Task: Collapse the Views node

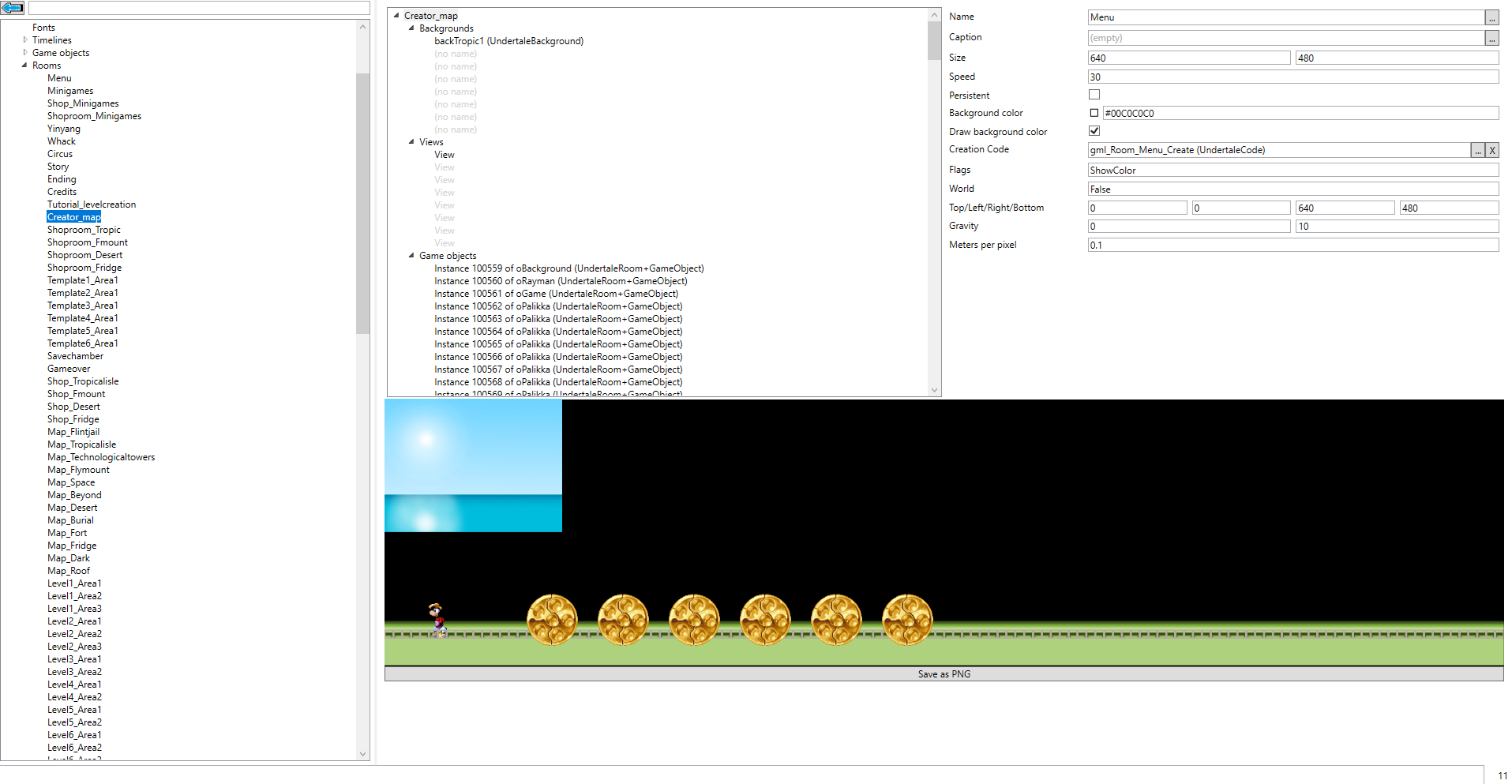Action: (411, 142)
